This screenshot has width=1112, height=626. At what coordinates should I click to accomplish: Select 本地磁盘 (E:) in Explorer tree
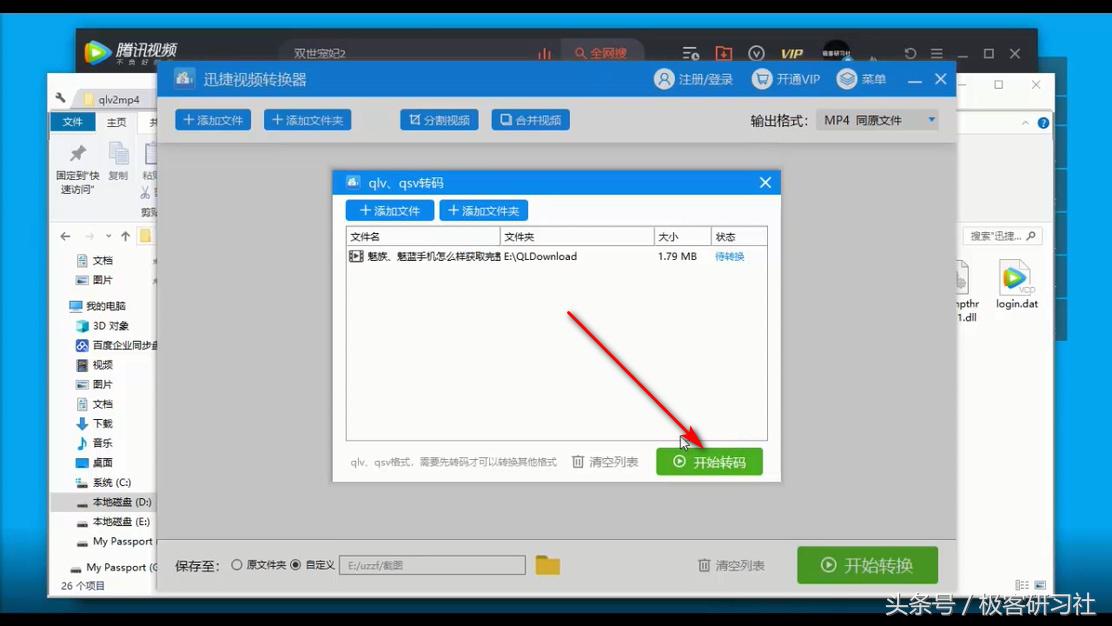[x=113, y=521]
